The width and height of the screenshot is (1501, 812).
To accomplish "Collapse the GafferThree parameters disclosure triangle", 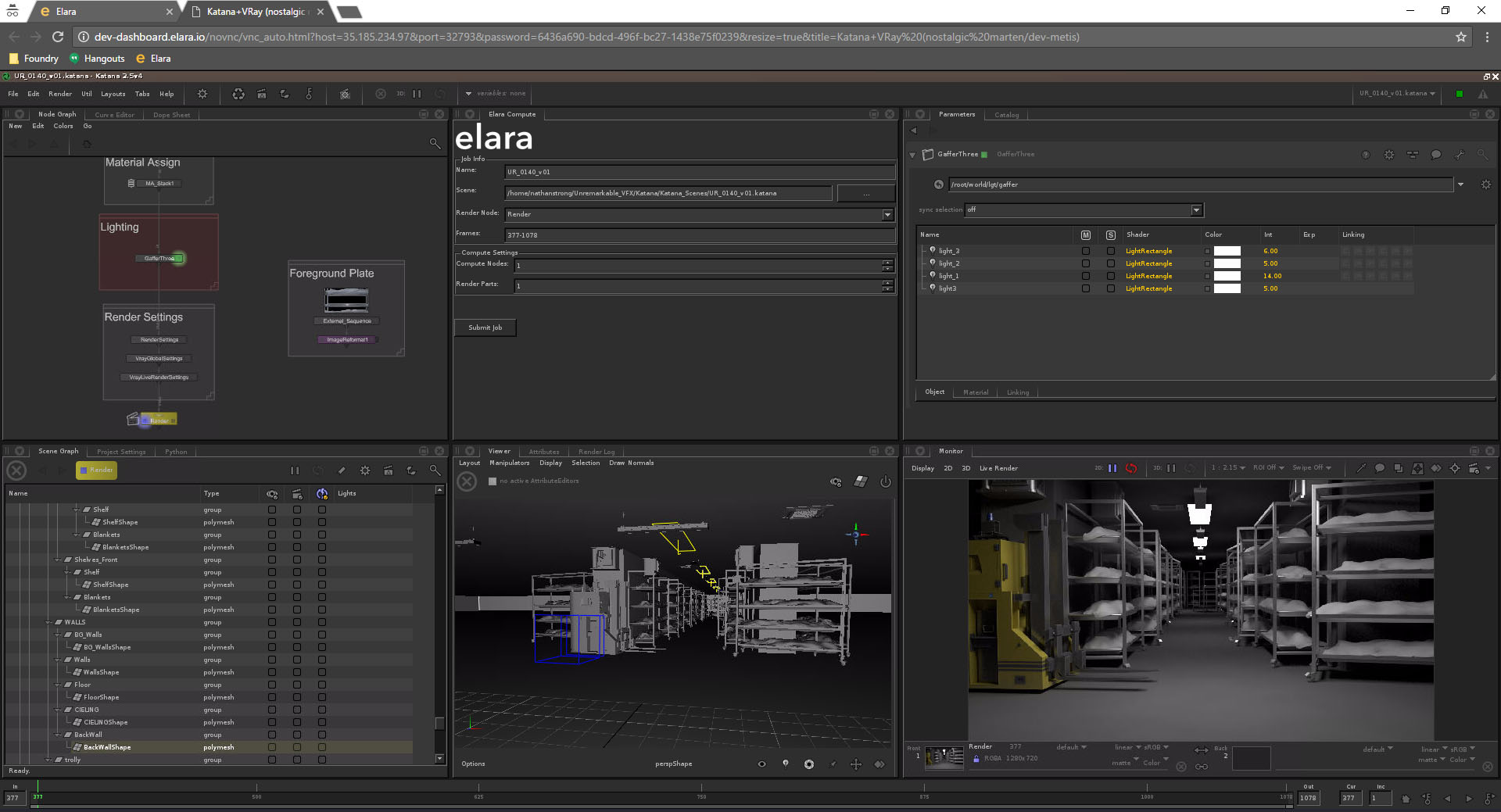I will (x=912, y=155).
